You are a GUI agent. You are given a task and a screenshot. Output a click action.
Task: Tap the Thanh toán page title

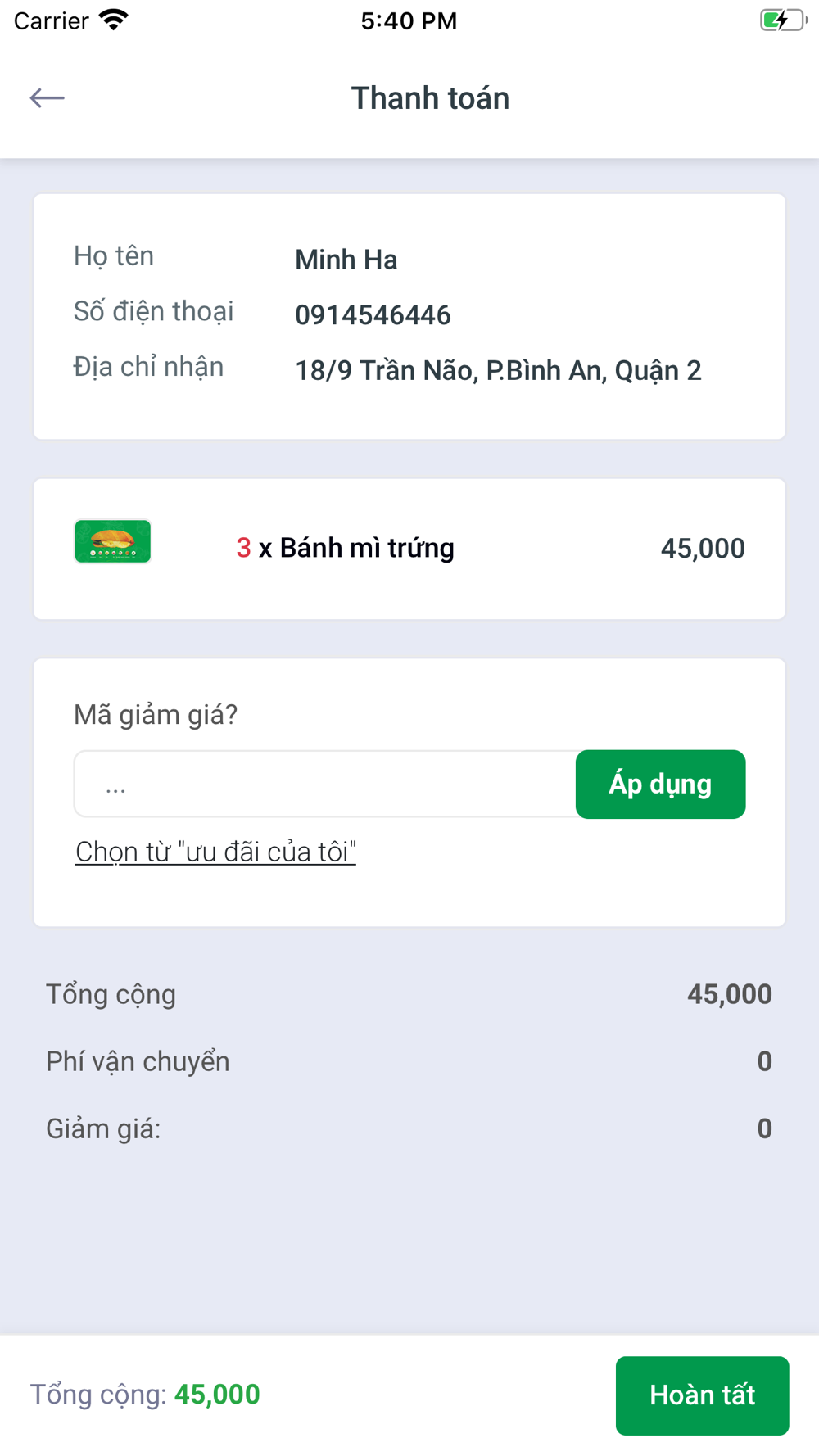click(430, 98)
